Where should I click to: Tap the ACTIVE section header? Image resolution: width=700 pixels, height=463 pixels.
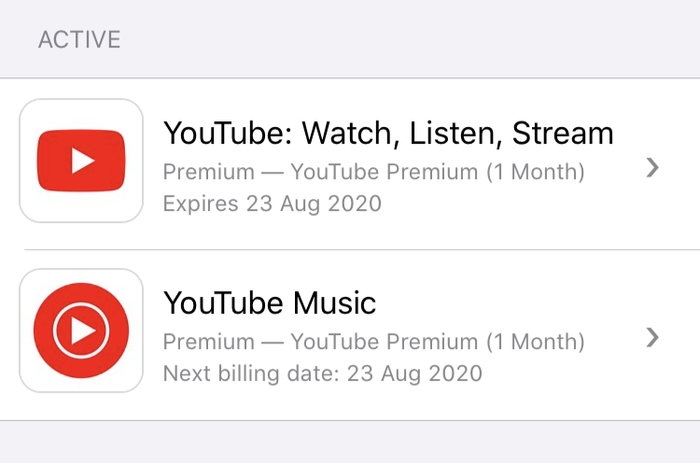click(79, 39)
